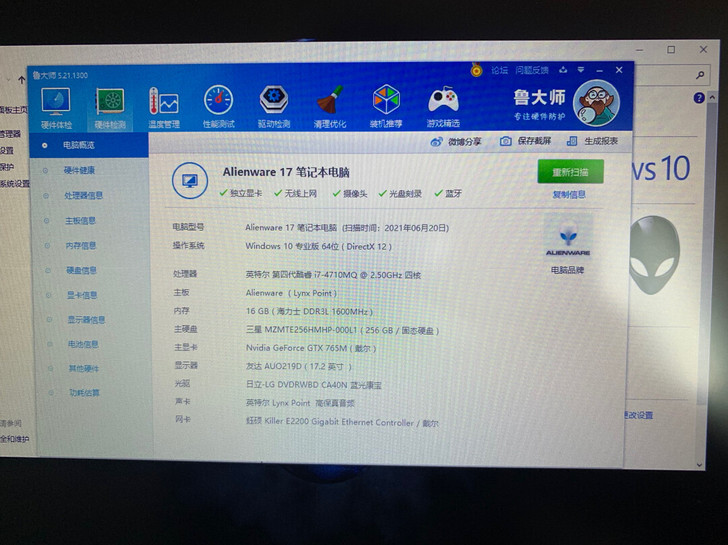
Task: Click the upload icon in title bar
Action: click(563, 70)
